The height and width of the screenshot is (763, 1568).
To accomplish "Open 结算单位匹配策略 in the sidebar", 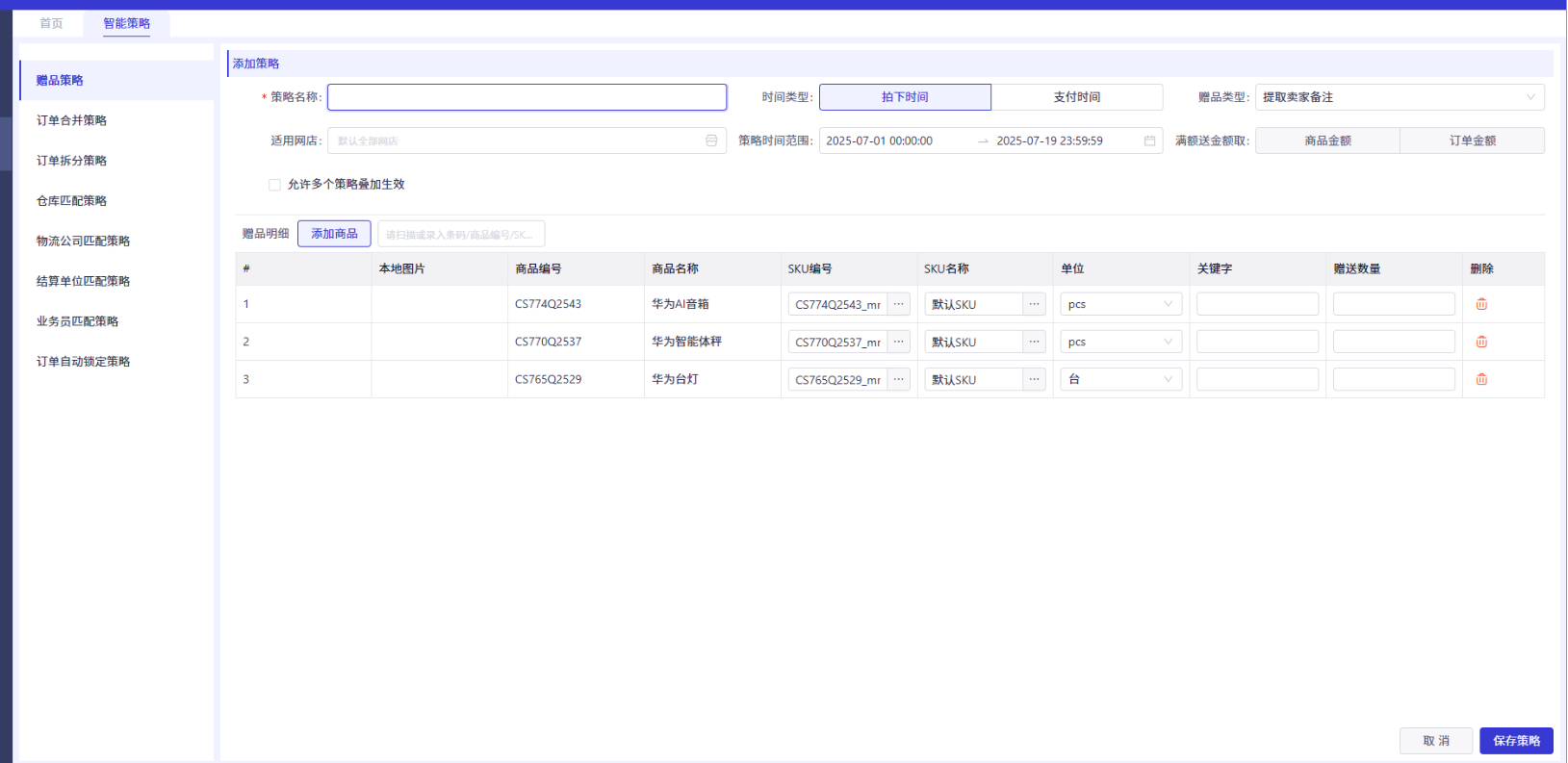I will pos(116,281).
